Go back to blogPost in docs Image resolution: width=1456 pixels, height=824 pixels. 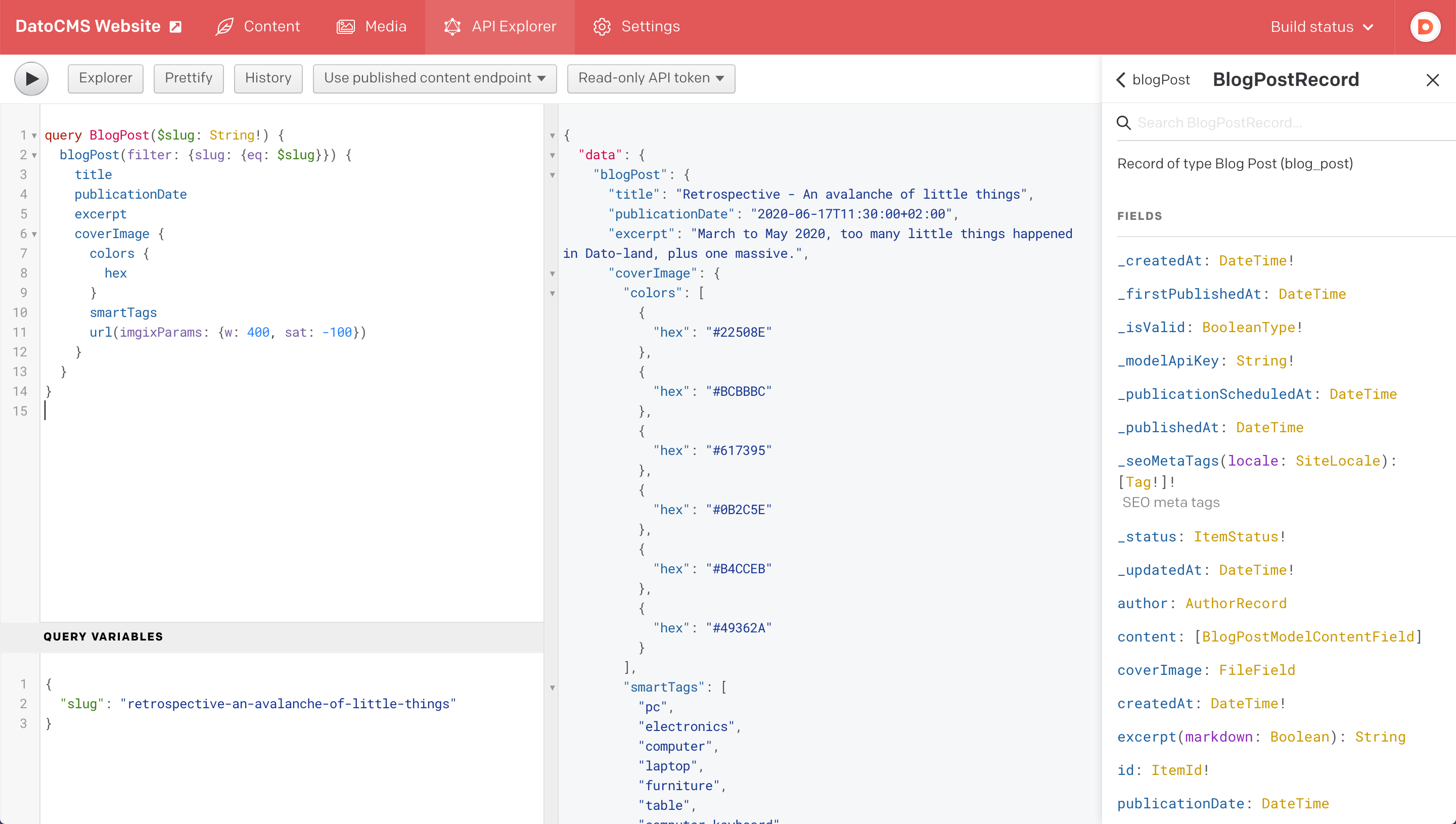coord(1153,80)
